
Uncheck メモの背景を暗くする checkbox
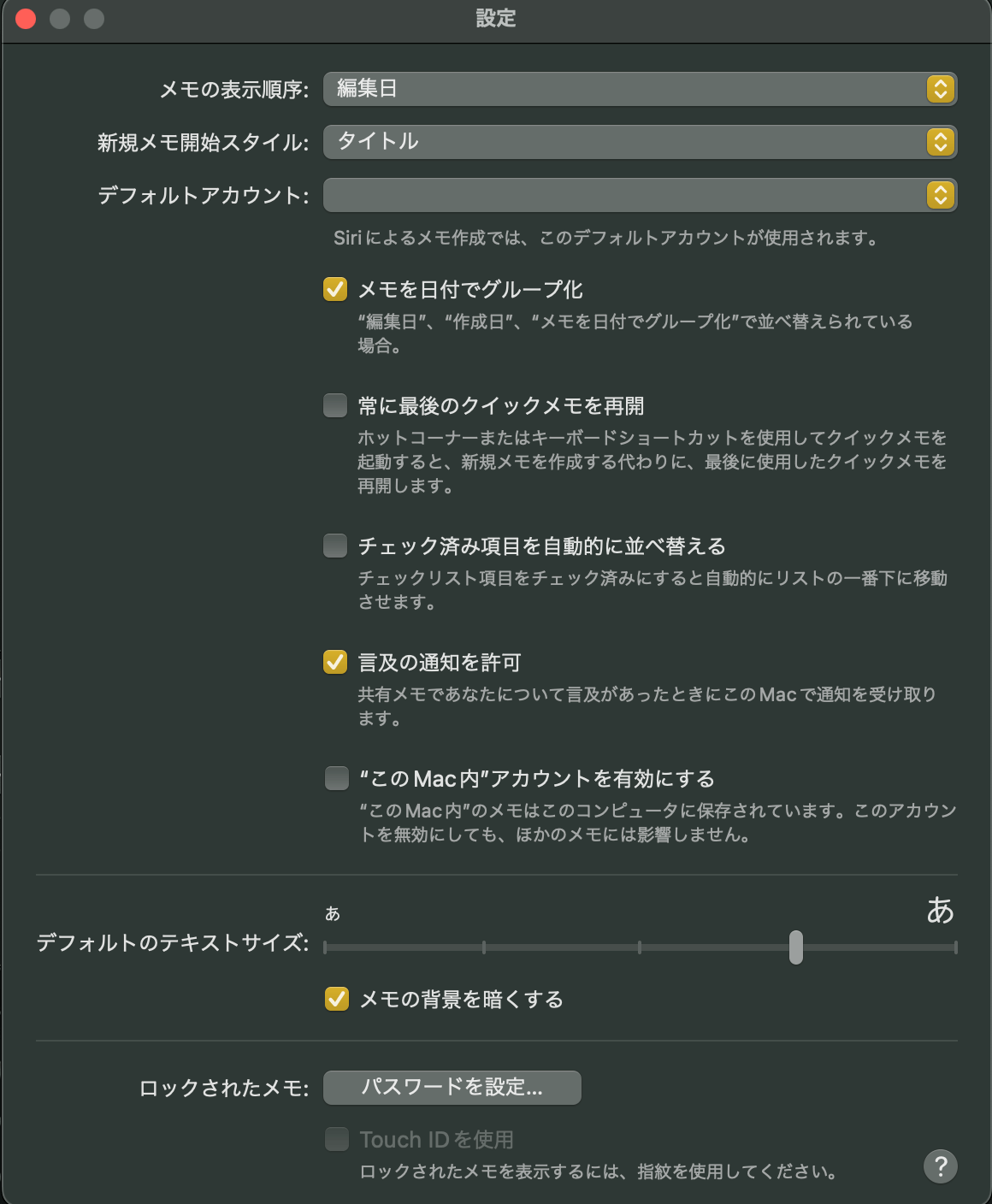click(337, 999)
